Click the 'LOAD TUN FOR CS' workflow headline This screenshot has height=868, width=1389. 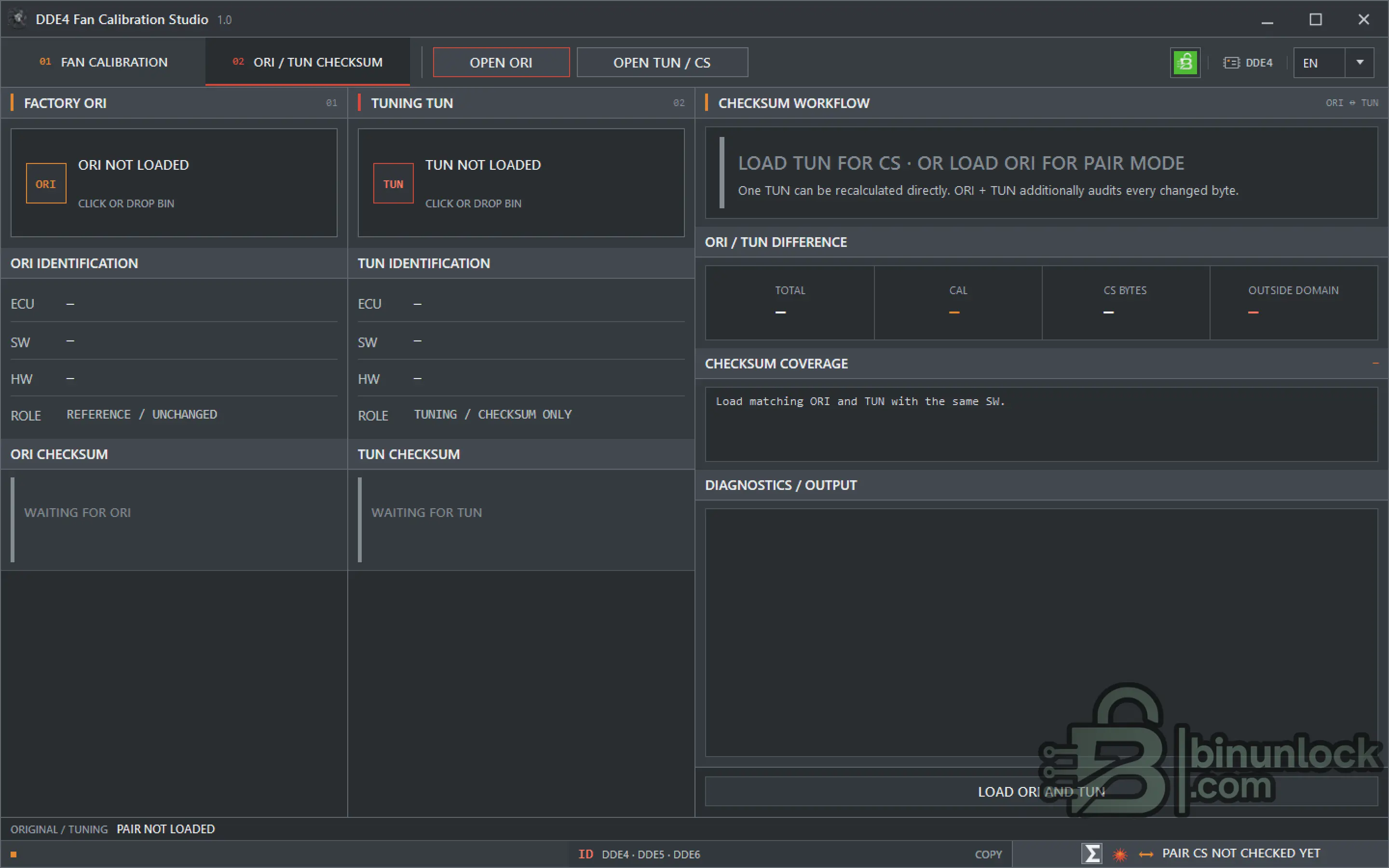[x=961, y=163]
